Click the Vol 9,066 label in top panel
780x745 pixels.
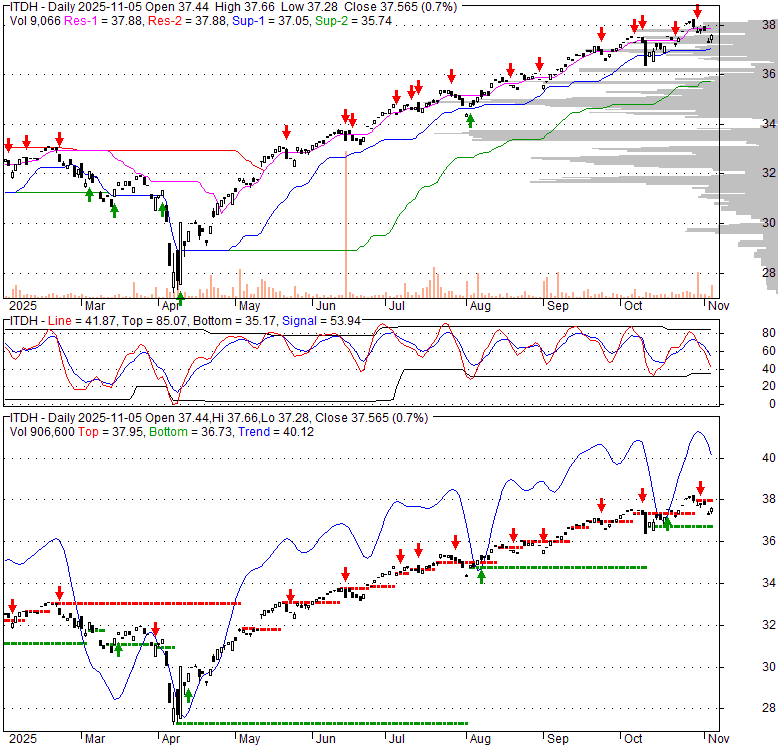point(38,20)
